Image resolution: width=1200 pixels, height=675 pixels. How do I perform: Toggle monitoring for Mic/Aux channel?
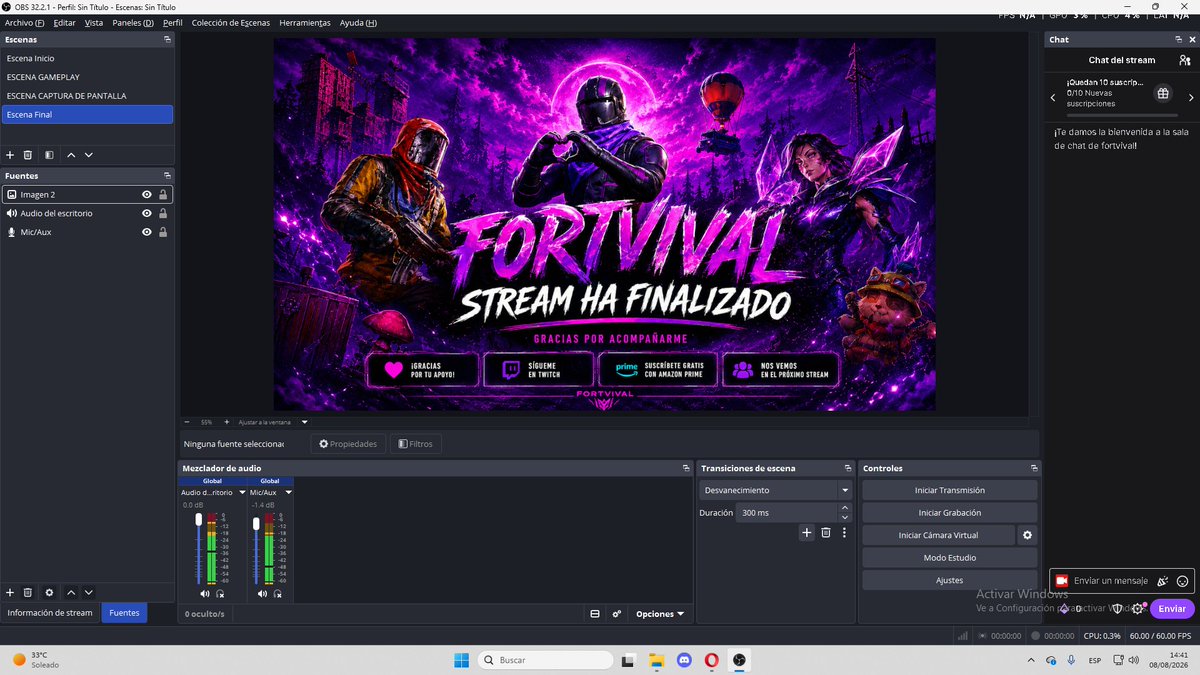(277, 594)
